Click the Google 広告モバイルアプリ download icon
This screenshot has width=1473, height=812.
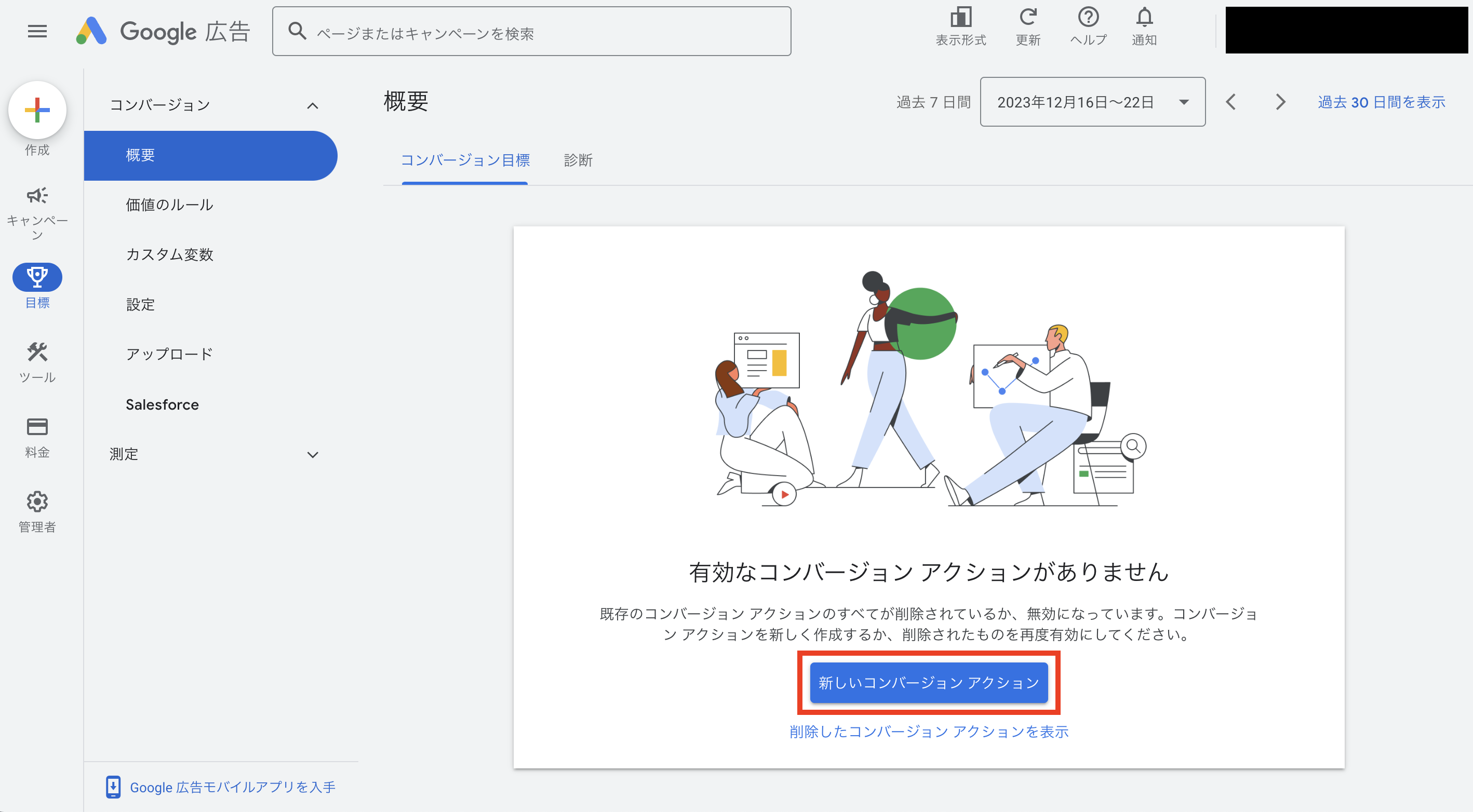(x=114, y=787)
